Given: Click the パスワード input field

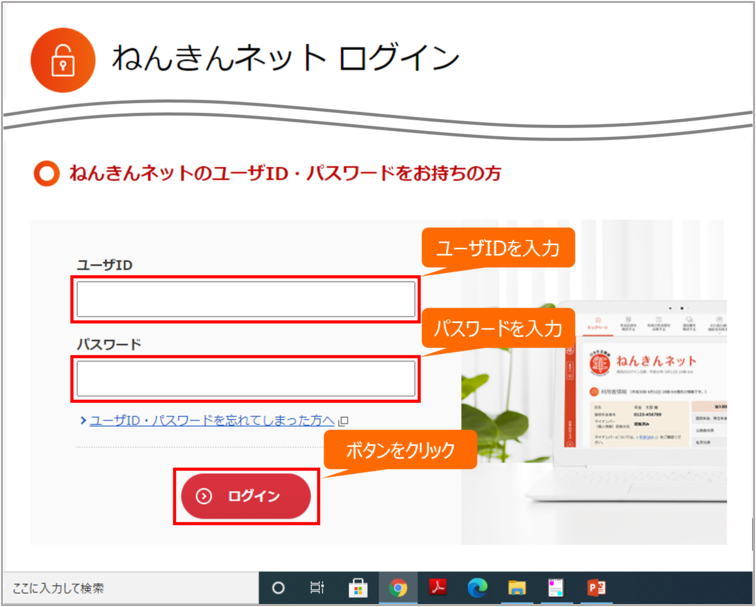Looking at the screenshot, I should point(245,378).
